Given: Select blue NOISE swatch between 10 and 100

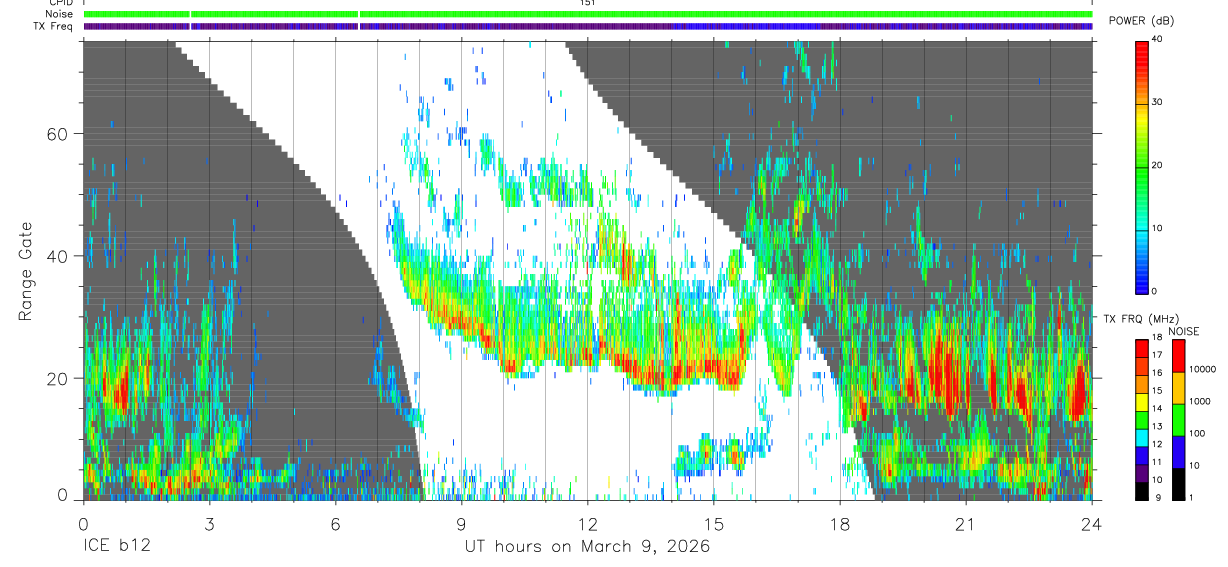Looking at the screenshot, I should click(x=1177, y=450).
